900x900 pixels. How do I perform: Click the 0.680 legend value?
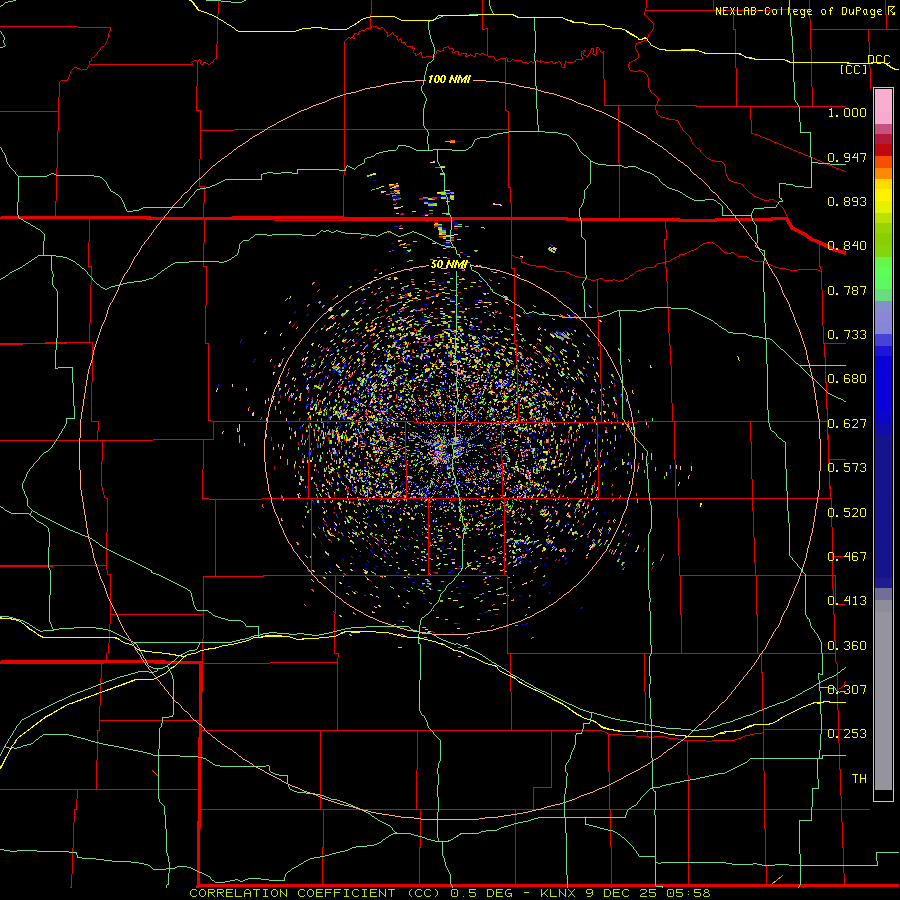click(x=847, y=379)
